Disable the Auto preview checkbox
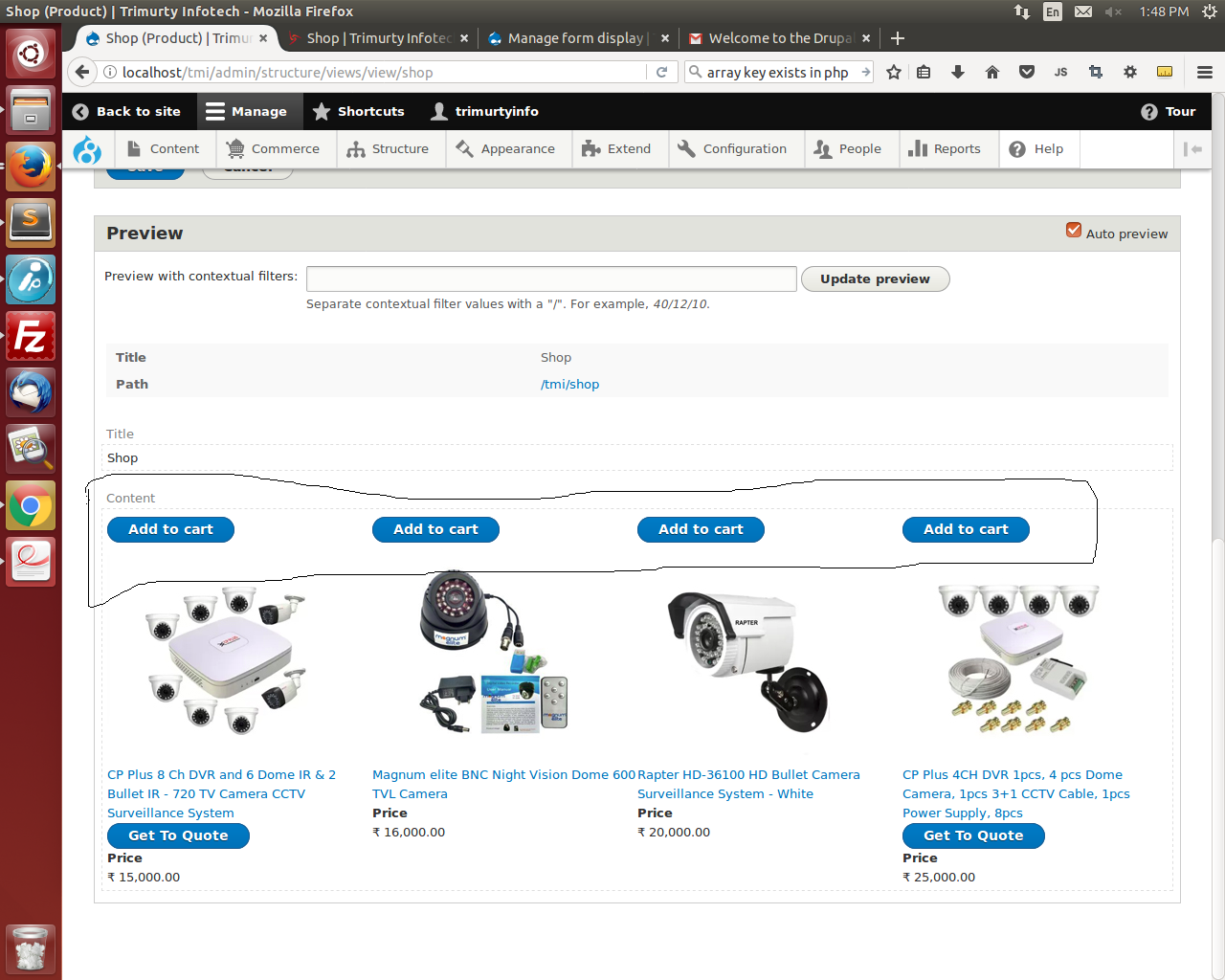The height and width of the screenshot is (980, 1225). pos(1073,230)
